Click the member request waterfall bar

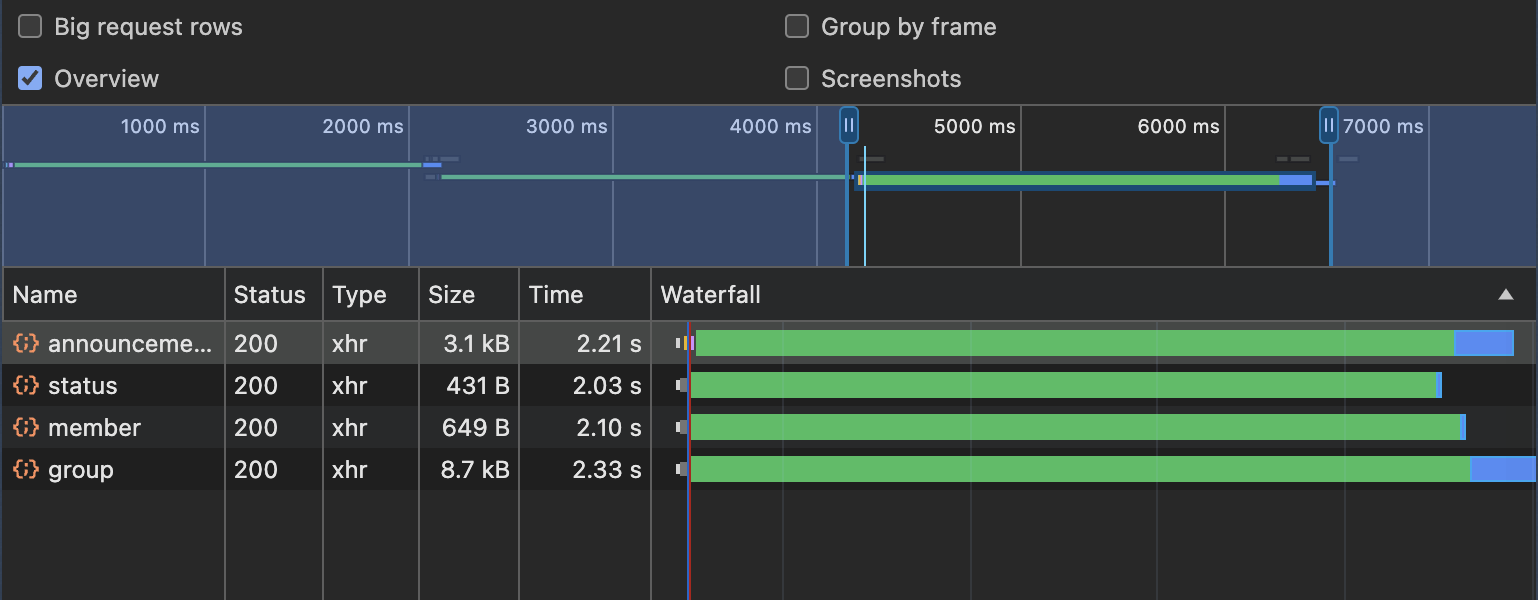pos(1075,428)
